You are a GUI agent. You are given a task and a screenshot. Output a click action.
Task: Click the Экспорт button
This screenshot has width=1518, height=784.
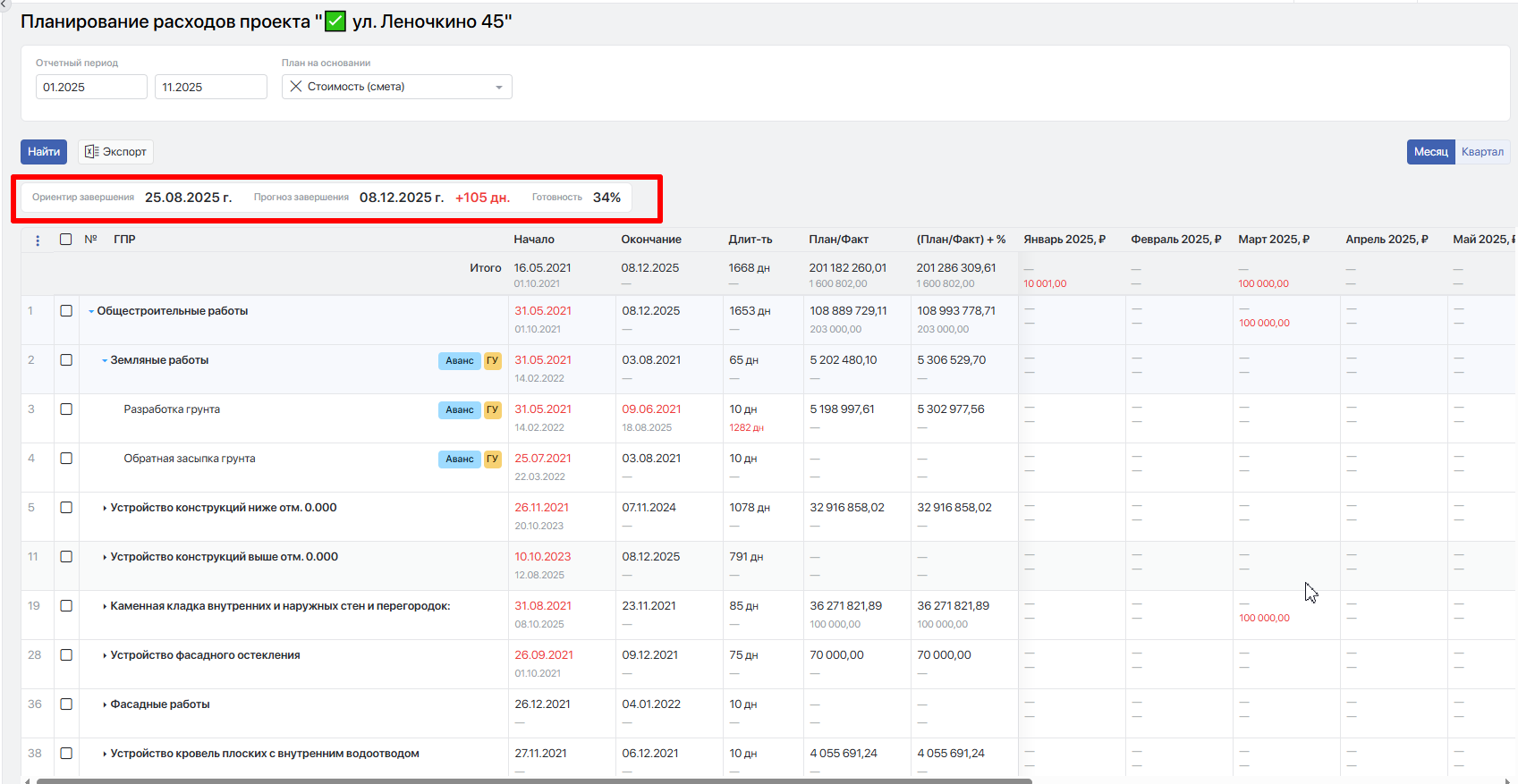tap(115, 152)
